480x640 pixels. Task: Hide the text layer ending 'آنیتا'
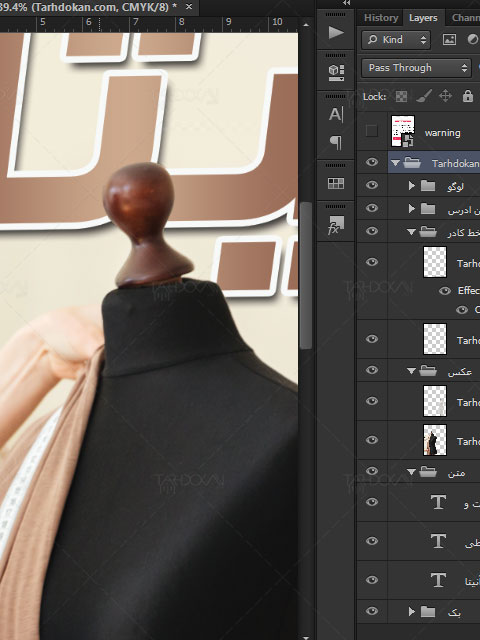coord(371,580)
